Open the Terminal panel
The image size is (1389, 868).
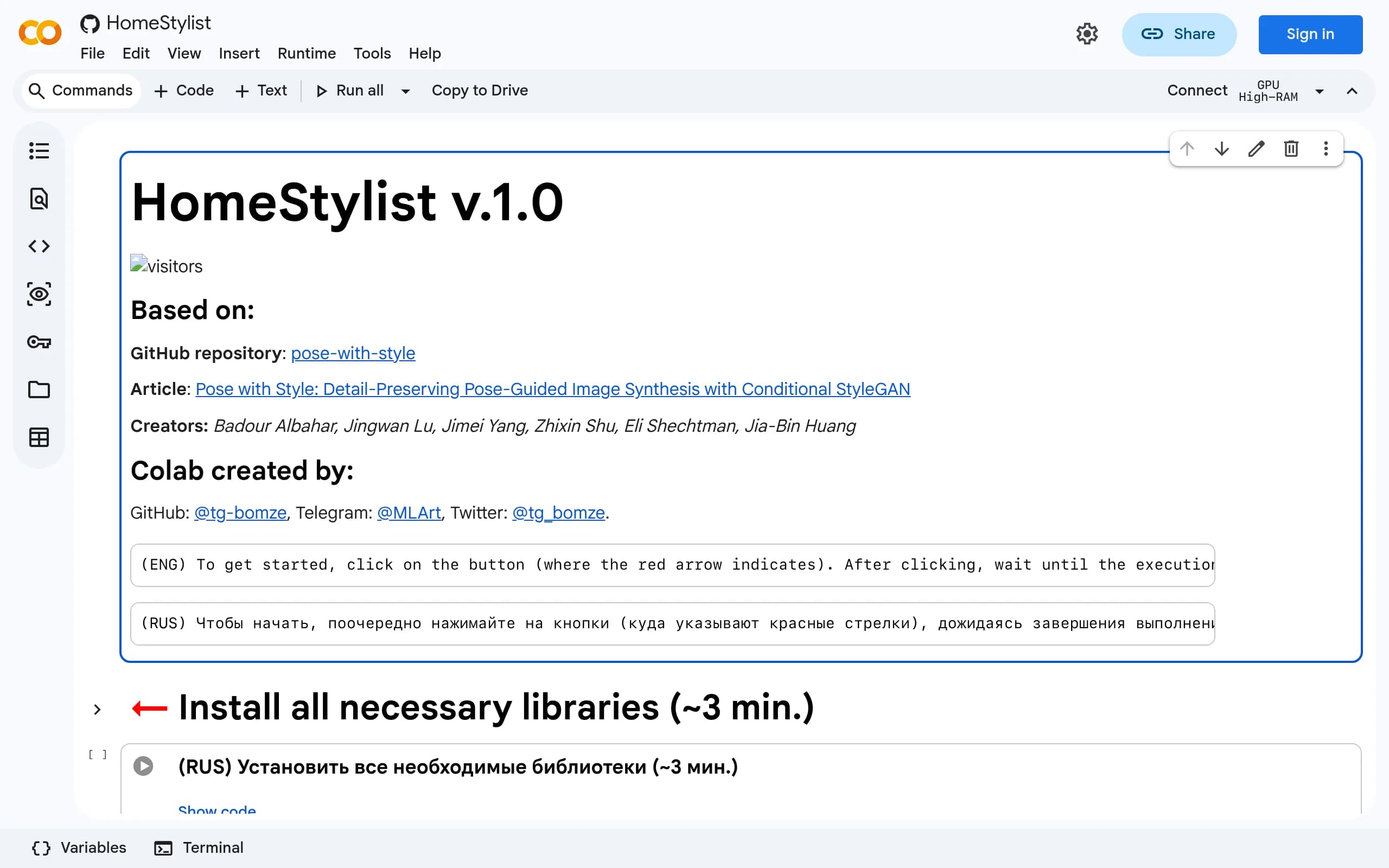coord(199,848)
